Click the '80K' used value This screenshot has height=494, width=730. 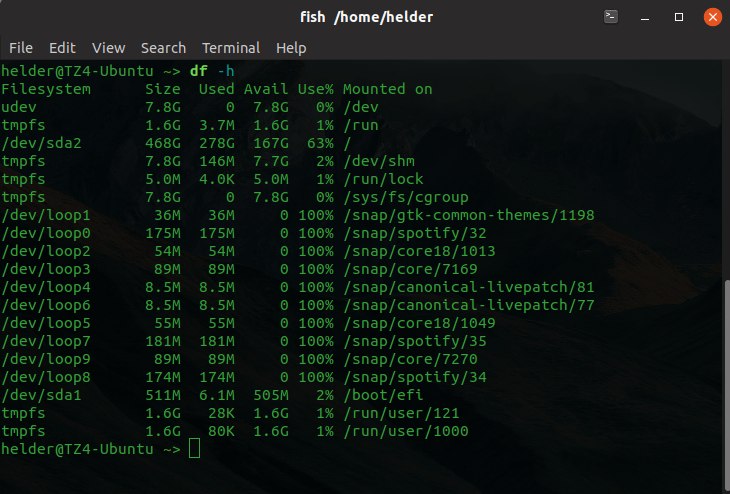(221, 432)
